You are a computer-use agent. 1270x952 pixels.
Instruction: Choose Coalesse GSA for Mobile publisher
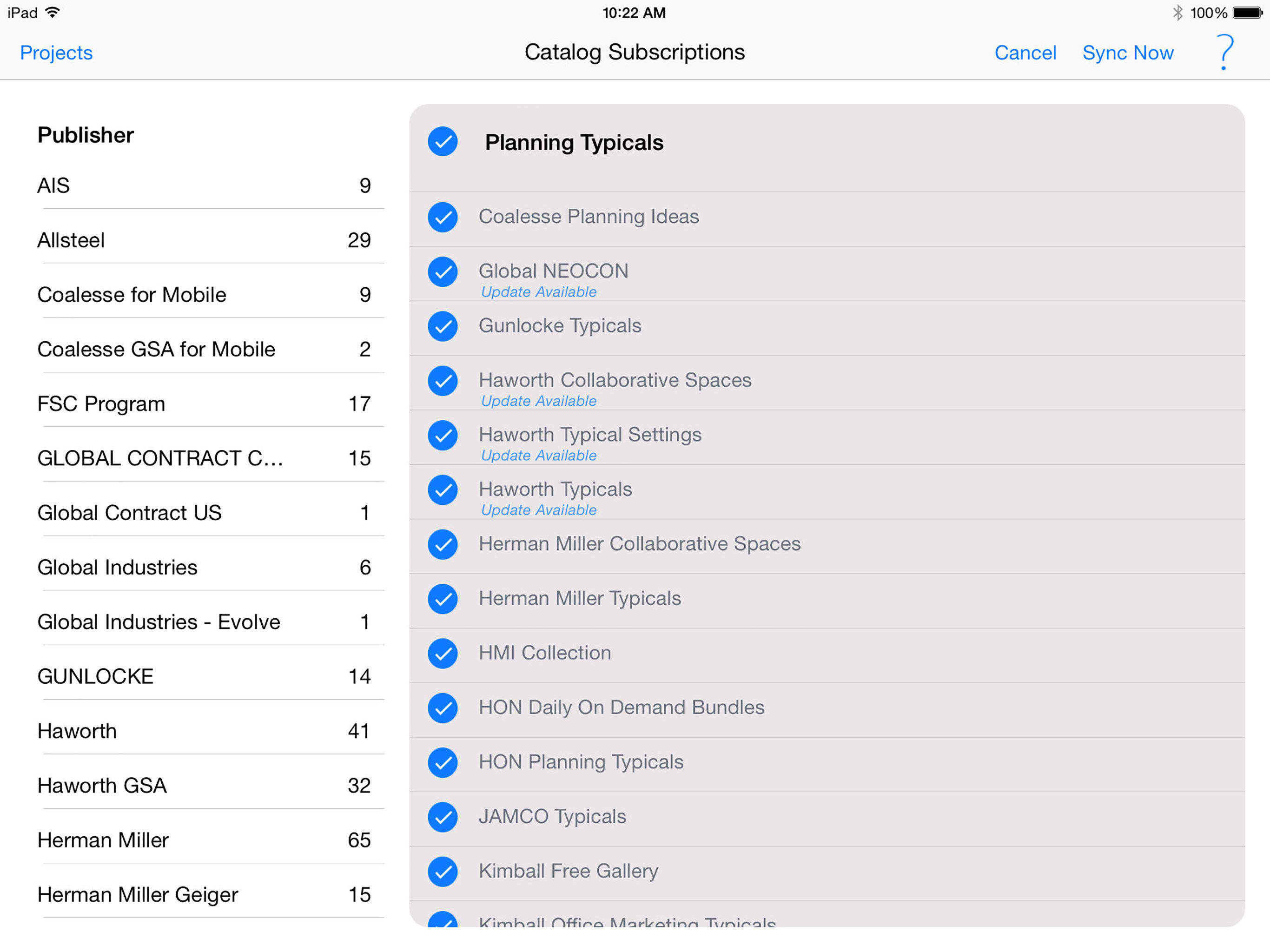[x=210, y=349]
